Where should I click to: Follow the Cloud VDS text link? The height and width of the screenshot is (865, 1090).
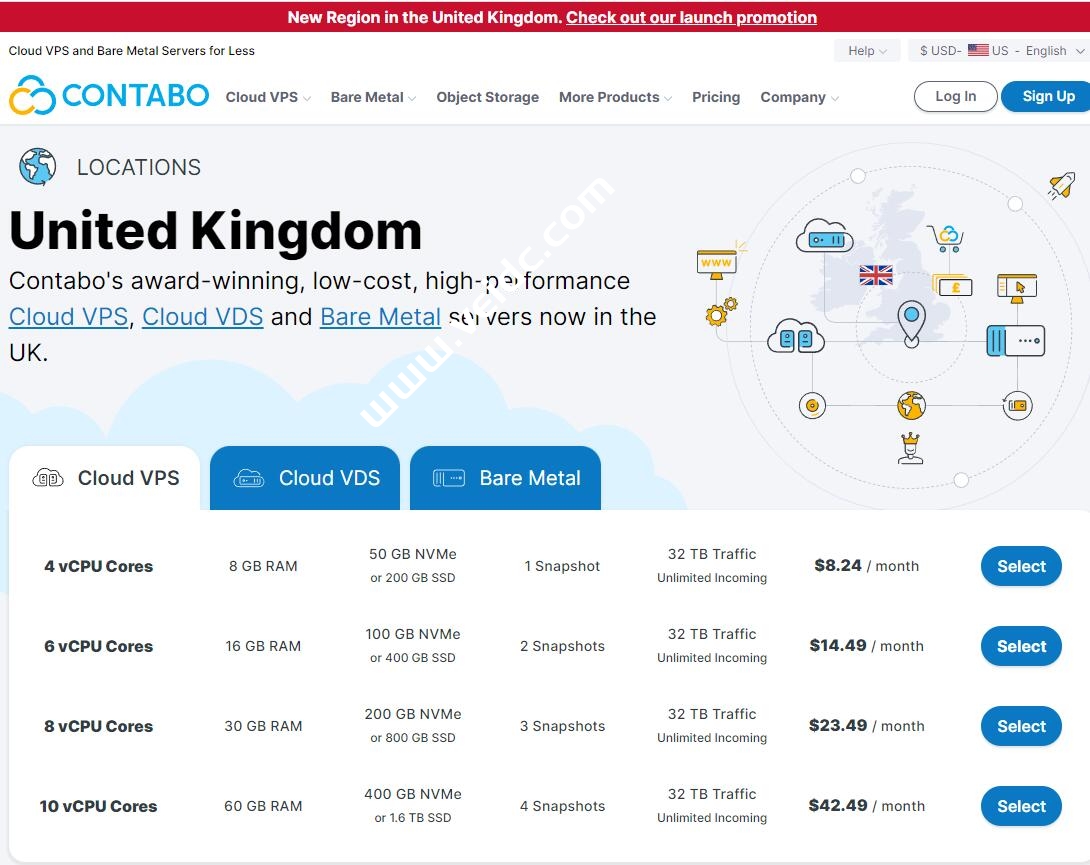coord(202,317)
